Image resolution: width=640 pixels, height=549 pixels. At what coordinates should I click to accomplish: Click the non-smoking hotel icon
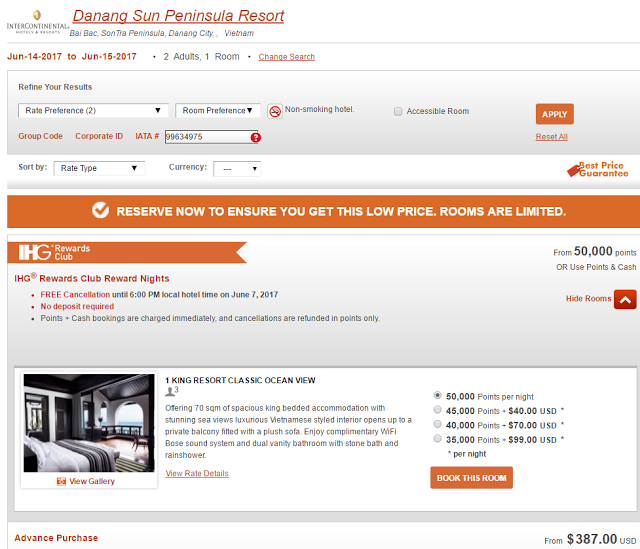275,111
